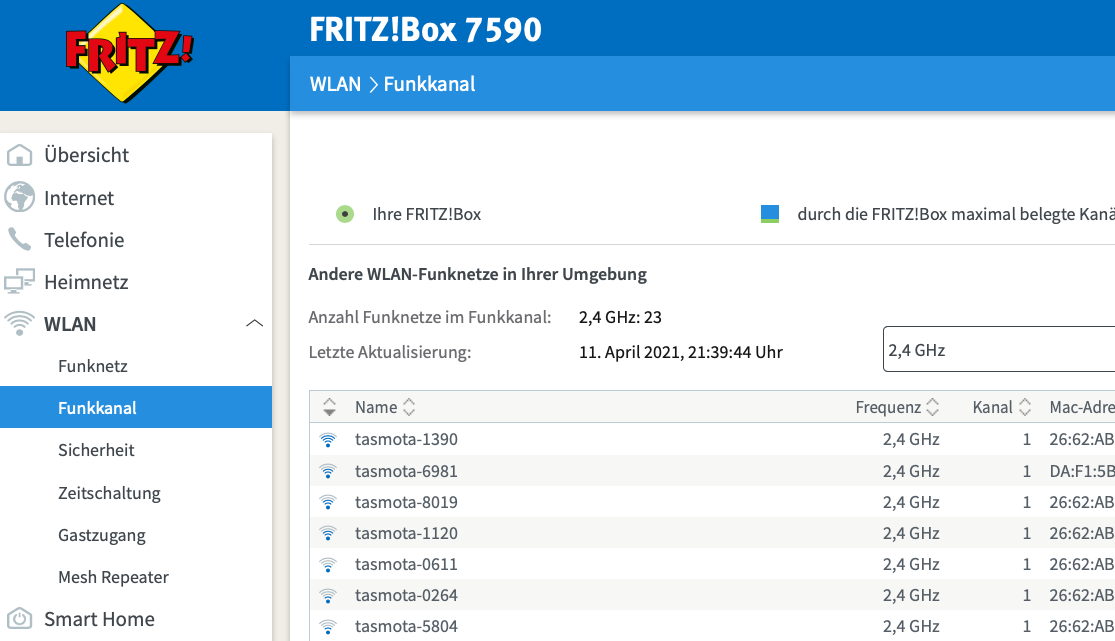Click the WLAN wifi icon in sidebar

pyautogui.click(x=19, y=324)
